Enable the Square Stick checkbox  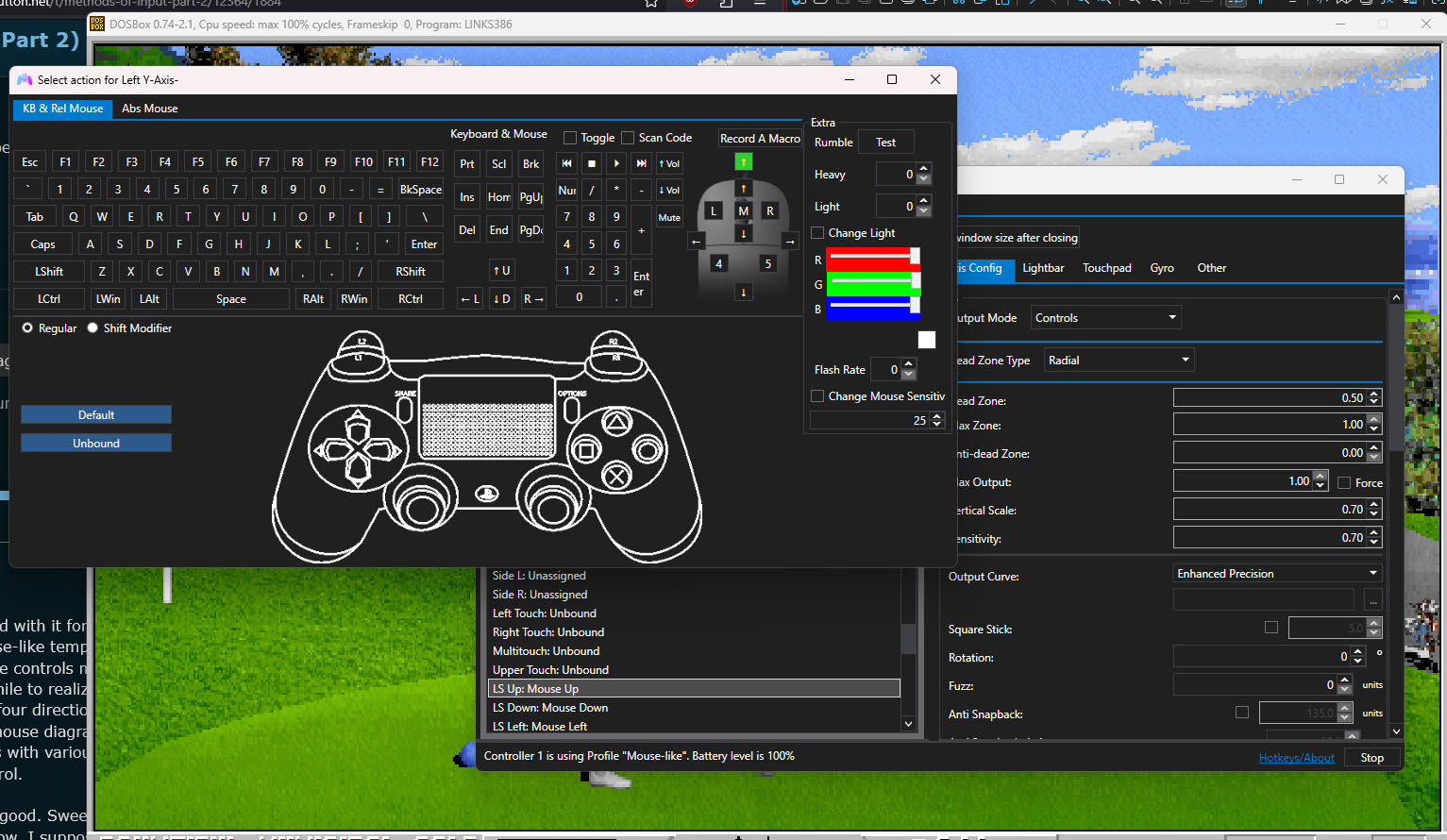[1271, 628]
